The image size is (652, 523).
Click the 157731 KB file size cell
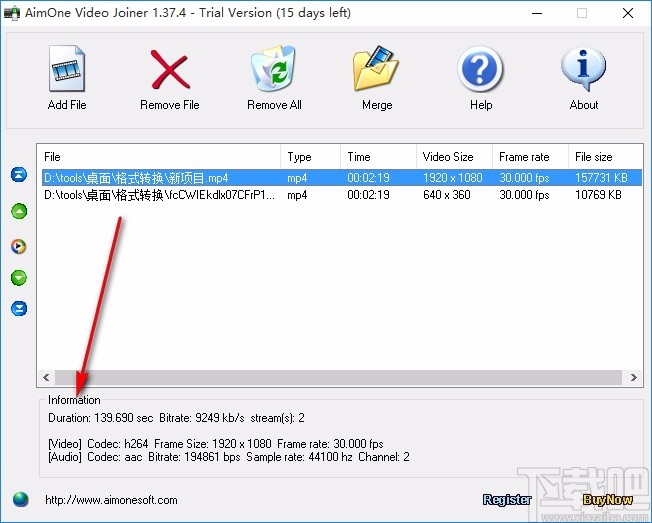[x=601, y=178]
